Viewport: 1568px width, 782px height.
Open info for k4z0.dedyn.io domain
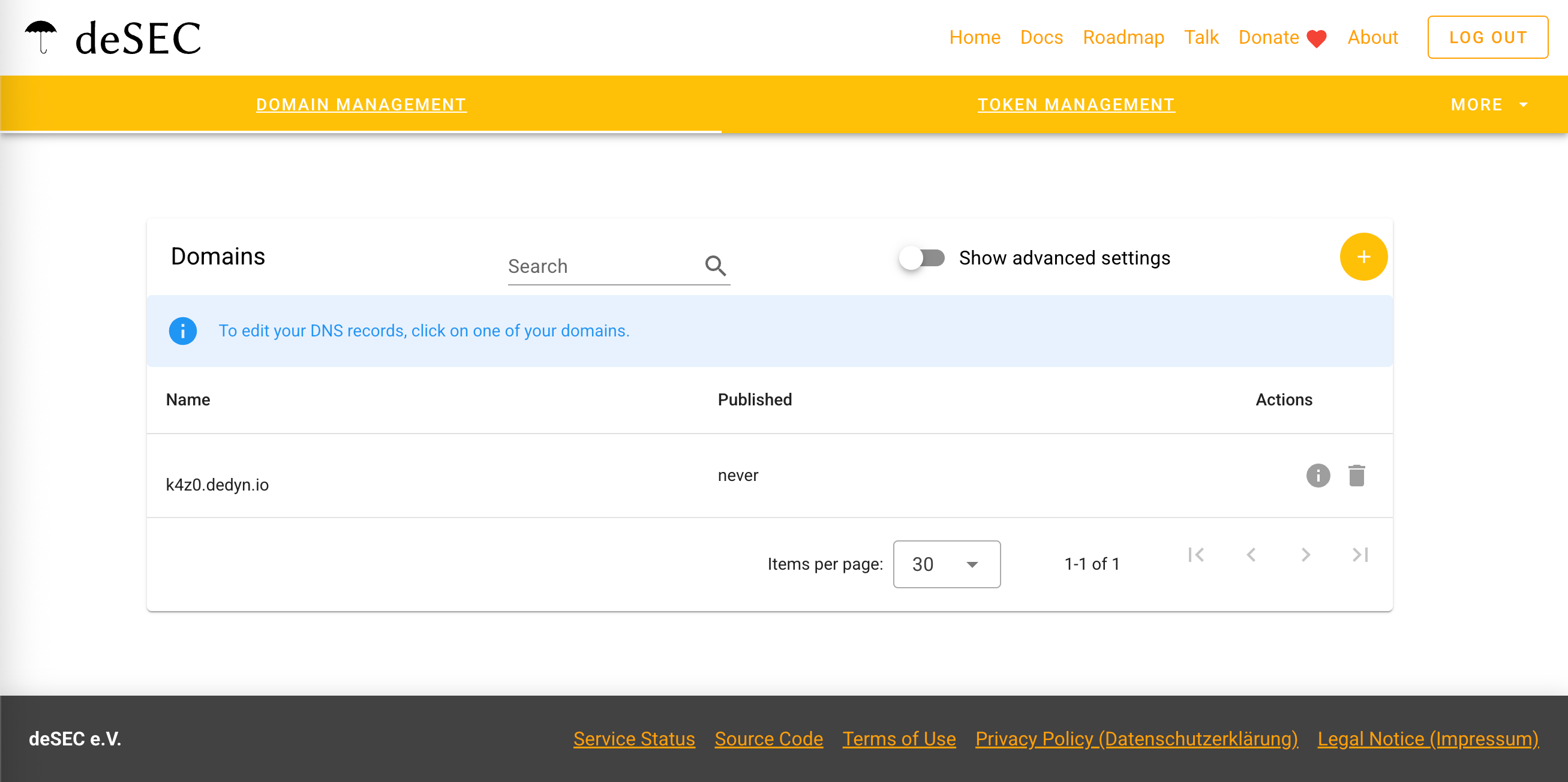click(x=1318, y=476)
